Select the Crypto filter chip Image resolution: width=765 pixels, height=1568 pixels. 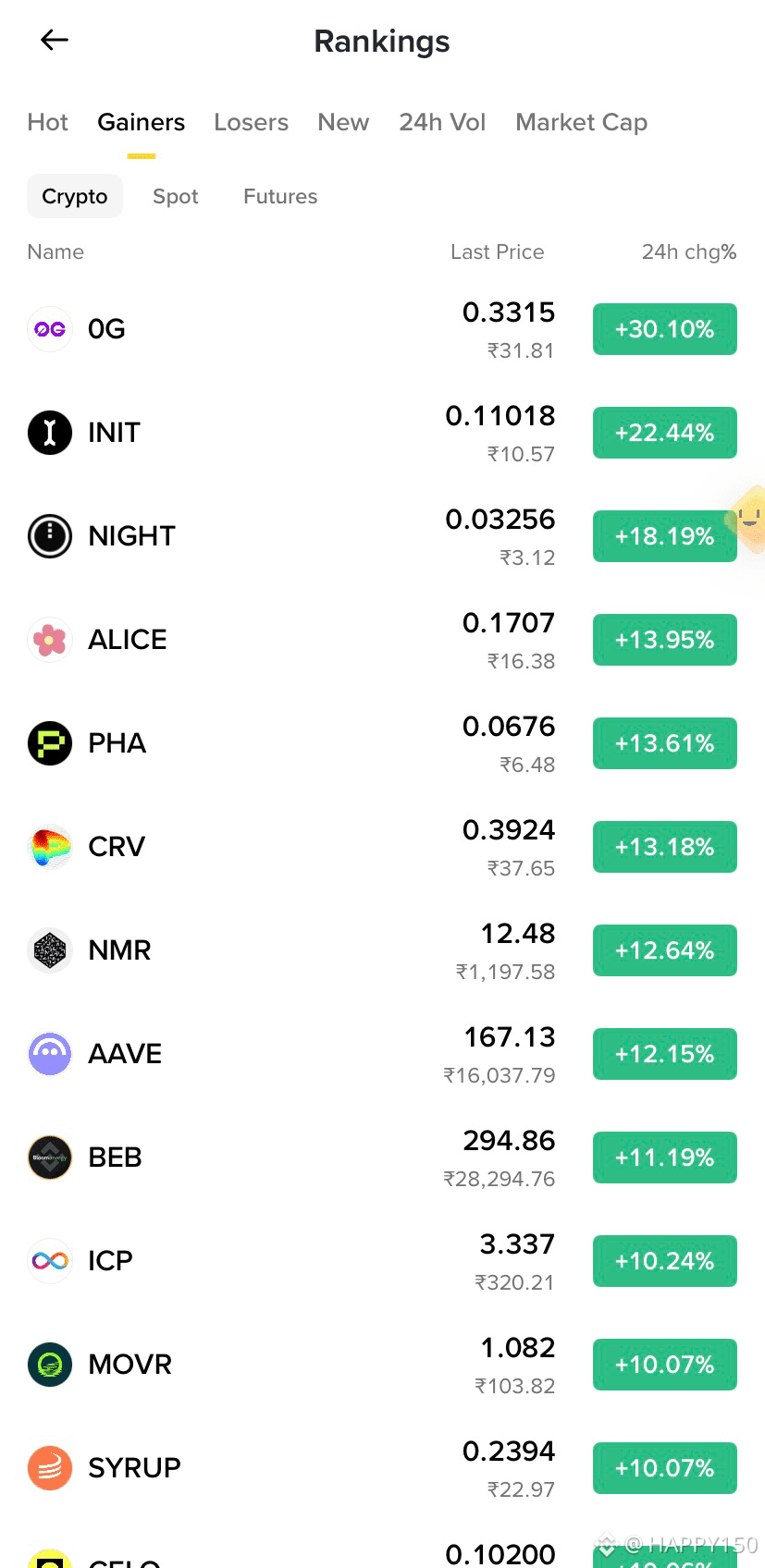click(75, 196)
